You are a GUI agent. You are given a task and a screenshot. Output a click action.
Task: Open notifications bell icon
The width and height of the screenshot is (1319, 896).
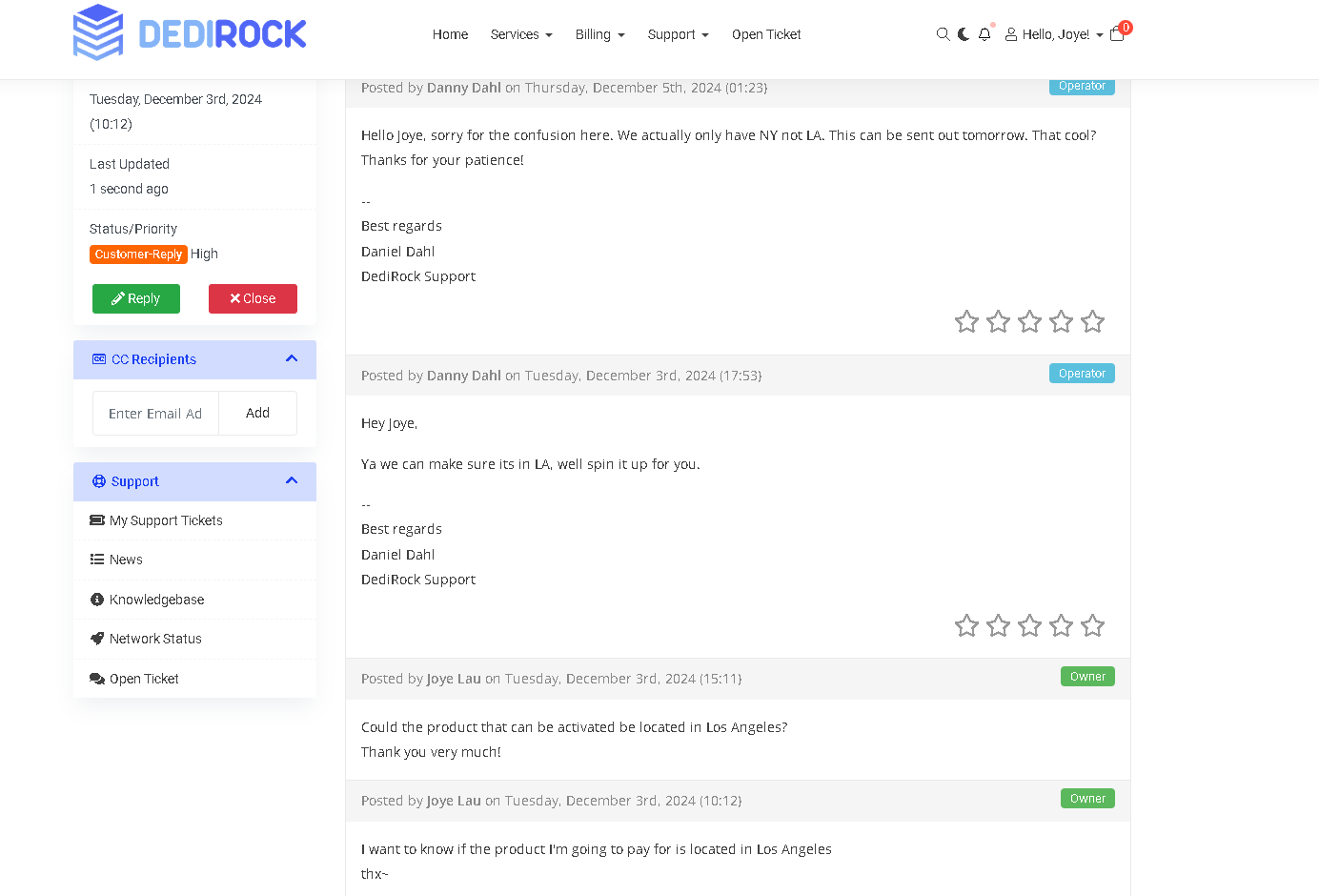984,34
